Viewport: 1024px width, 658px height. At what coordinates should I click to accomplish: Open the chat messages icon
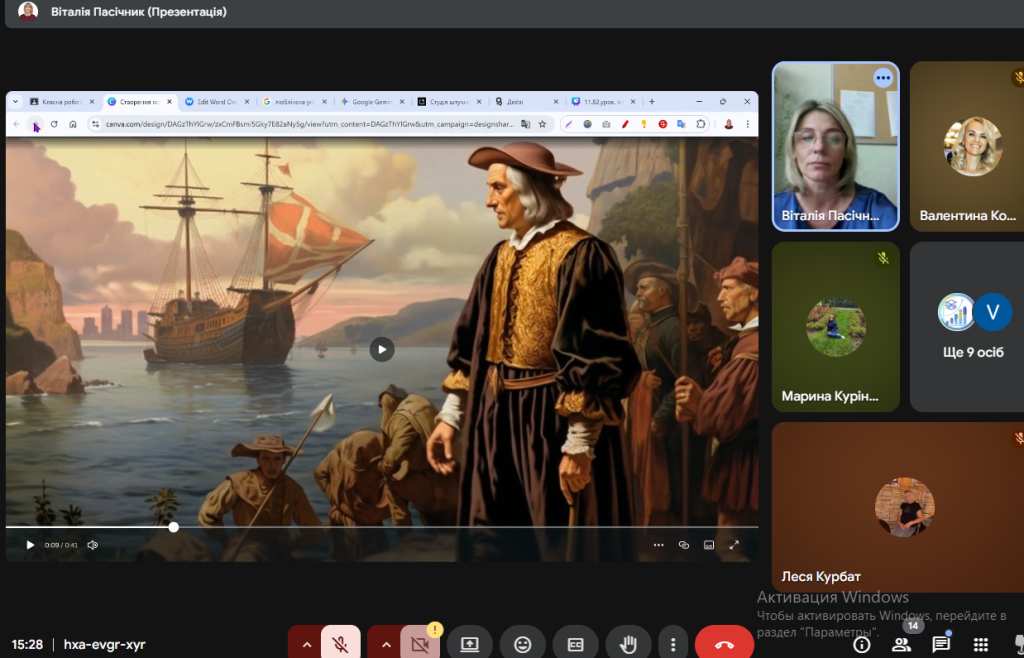coord(940,644)
